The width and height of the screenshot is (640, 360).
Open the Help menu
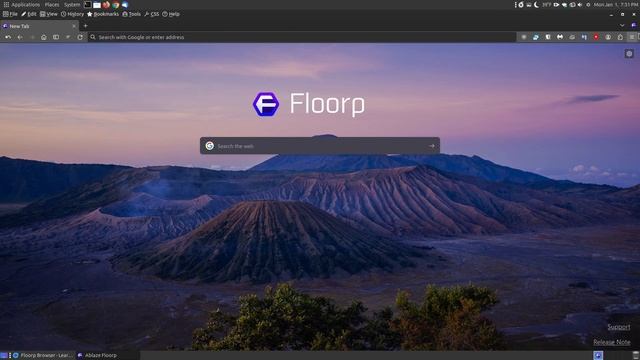[x=171, y=14]
